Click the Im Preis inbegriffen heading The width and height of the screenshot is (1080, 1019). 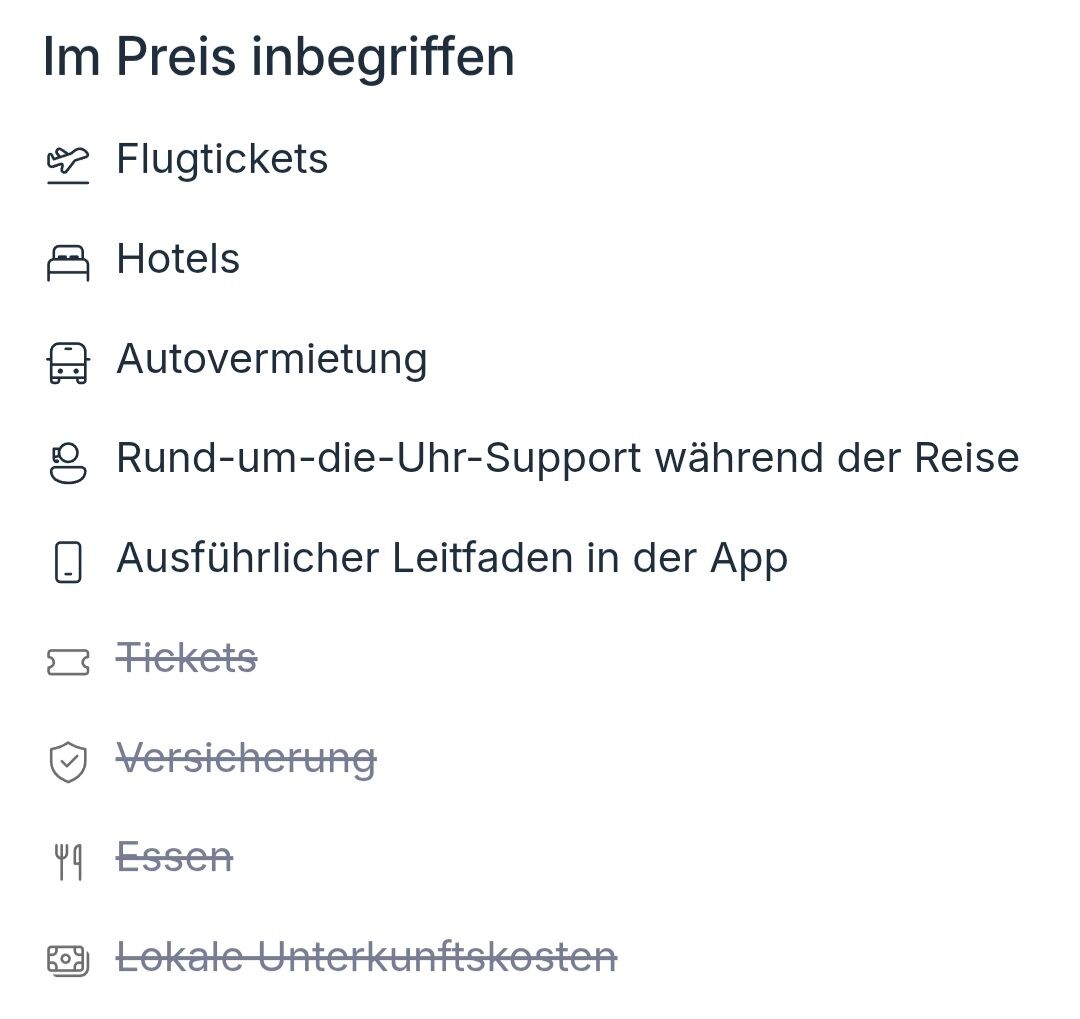coord(279,57)
